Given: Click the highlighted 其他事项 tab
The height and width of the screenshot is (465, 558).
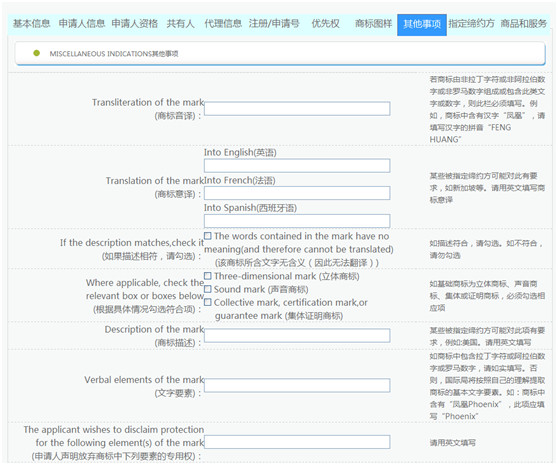Looking at the screenshot, I should point(422,25).
